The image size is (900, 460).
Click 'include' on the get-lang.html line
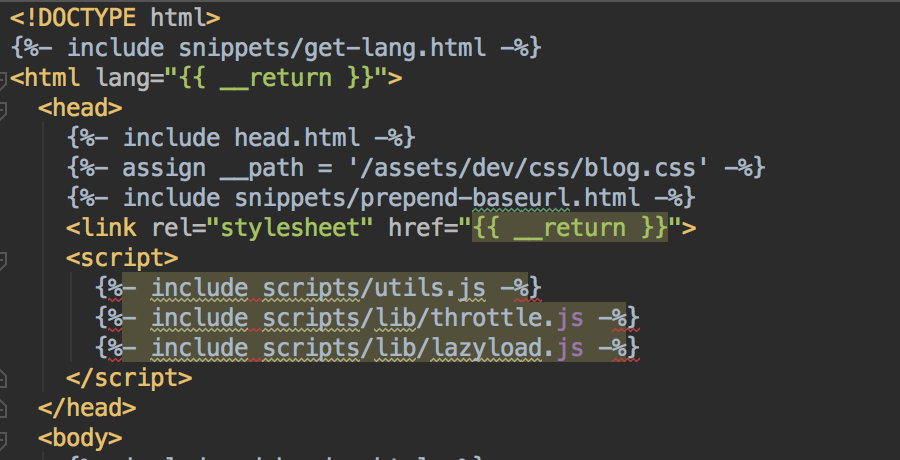click(115, 48)
